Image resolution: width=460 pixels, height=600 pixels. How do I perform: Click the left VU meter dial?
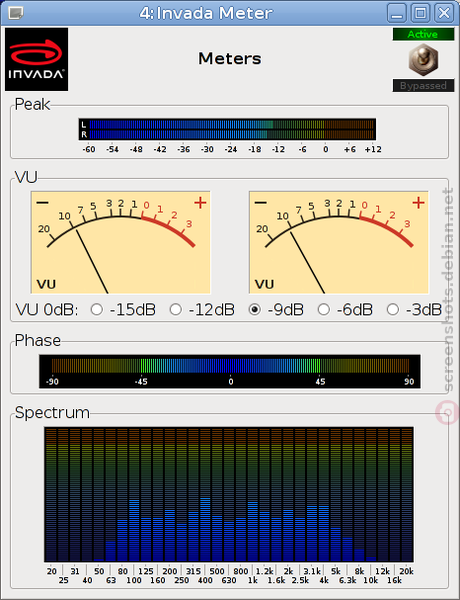click(121, 243)
